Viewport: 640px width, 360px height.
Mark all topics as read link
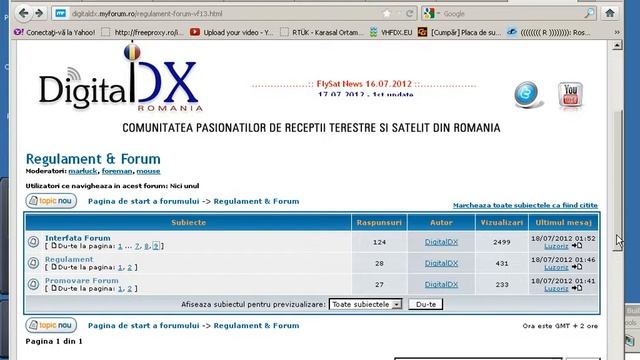(525, 205)
